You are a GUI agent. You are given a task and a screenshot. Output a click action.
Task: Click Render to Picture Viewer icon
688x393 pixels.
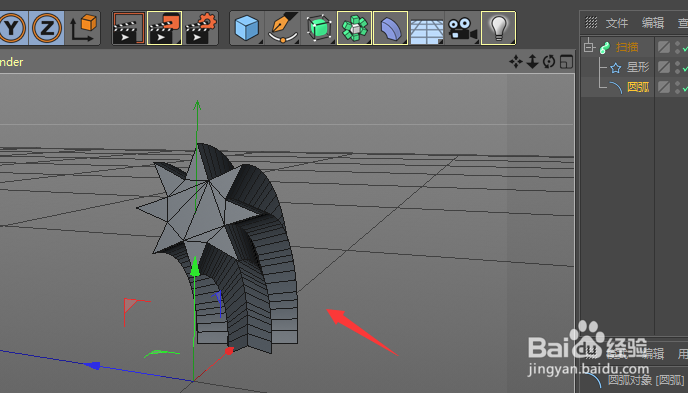[165, 29]
